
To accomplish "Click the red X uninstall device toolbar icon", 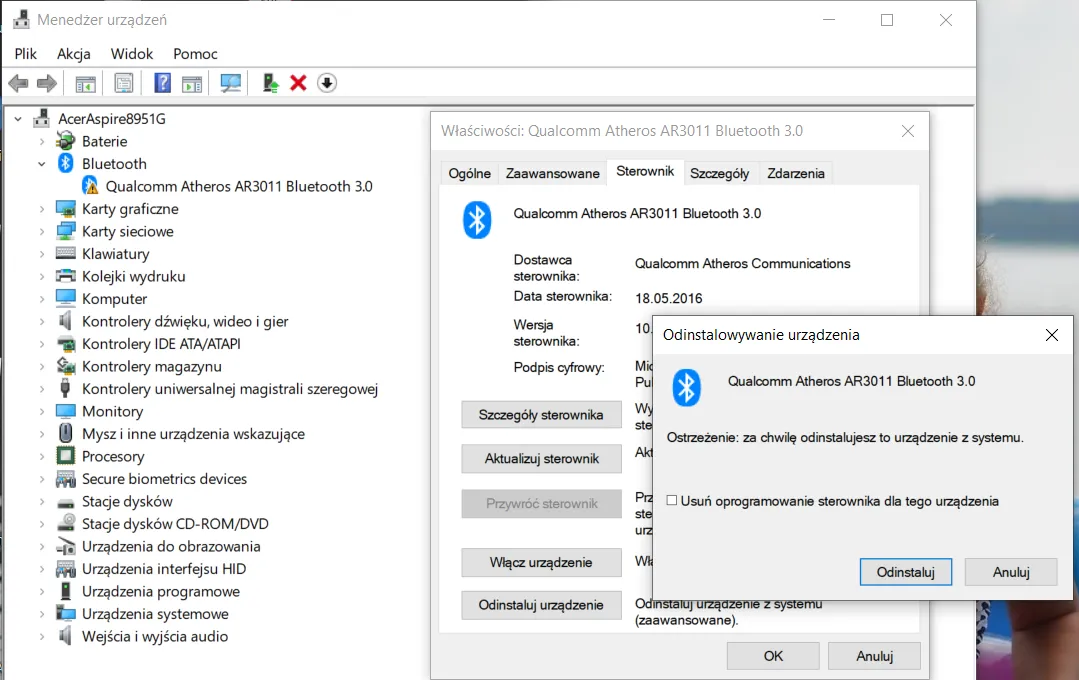I will pos(298,83).
